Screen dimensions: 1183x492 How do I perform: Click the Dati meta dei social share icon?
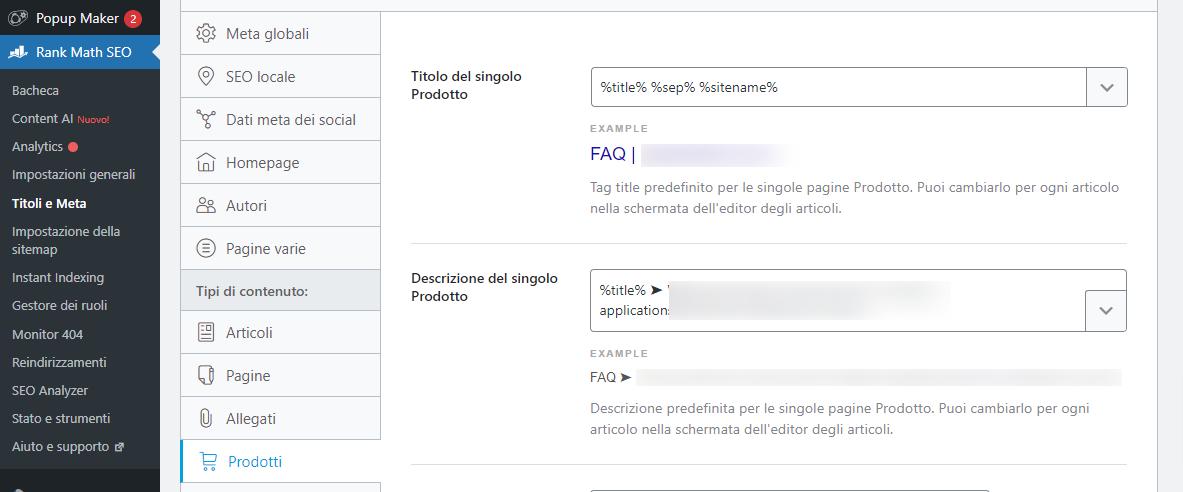coord(207,120)
